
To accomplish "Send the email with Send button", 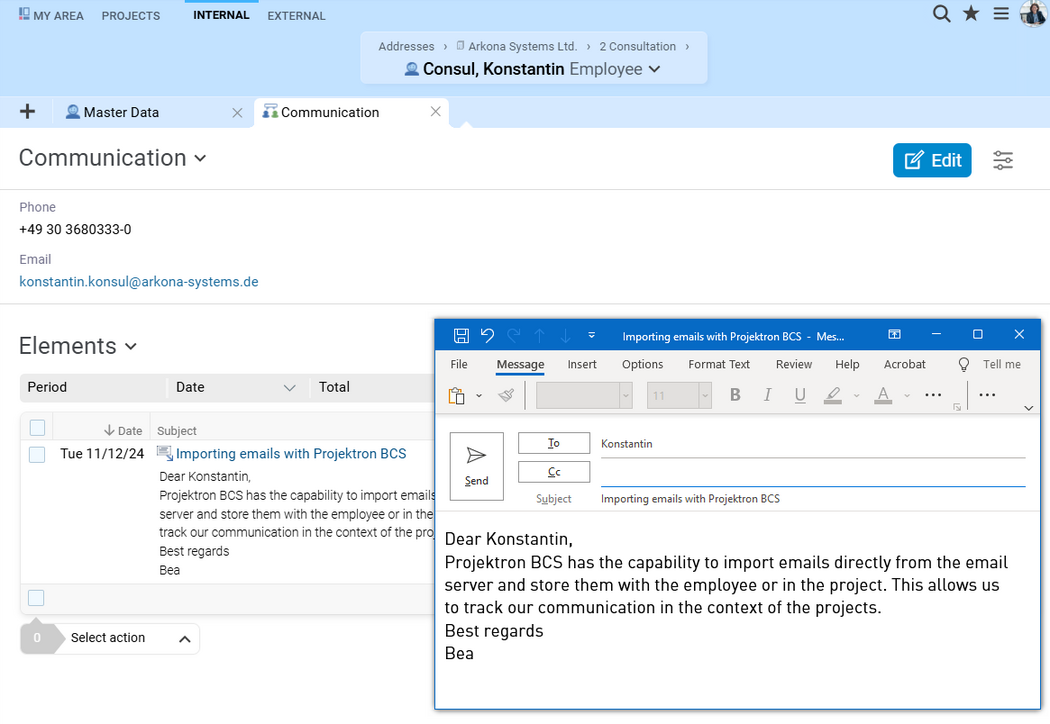I will click(476, 466).
